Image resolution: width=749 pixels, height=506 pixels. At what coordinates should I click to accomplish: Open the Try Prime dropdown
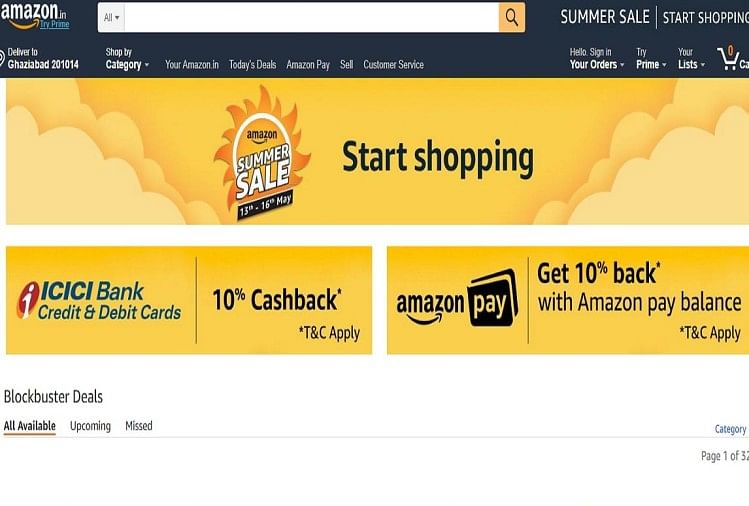click(x=651, y=59)
